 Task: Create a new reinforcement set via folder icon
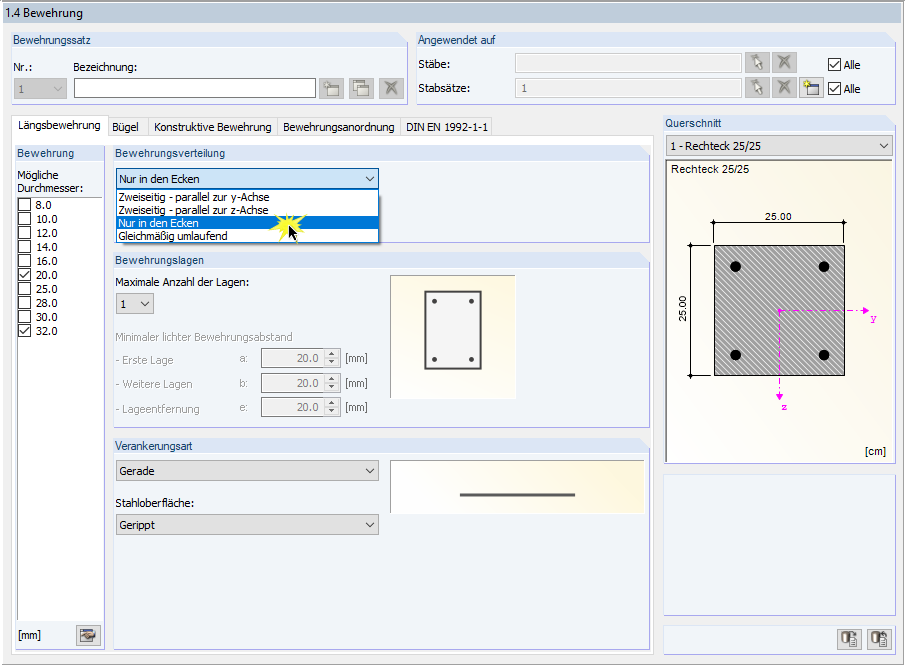[x=331, y=88]
